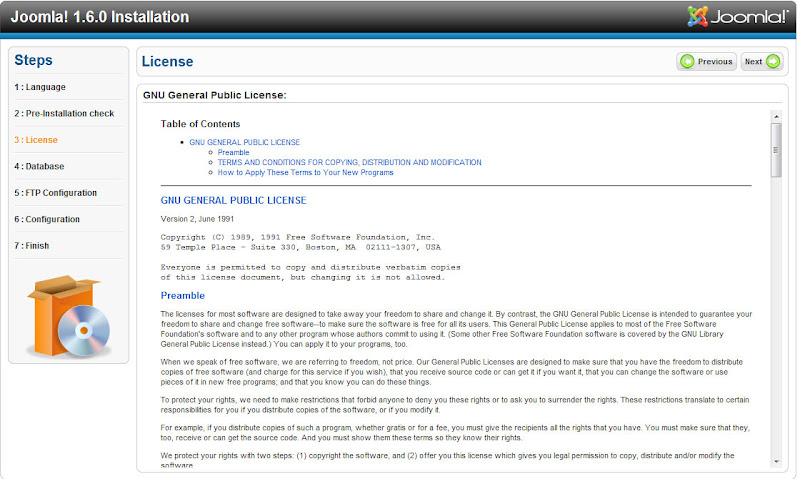This screenshot has width=800, height=479.
Task: Click the 'License' page heading
Action: (167, 62)
